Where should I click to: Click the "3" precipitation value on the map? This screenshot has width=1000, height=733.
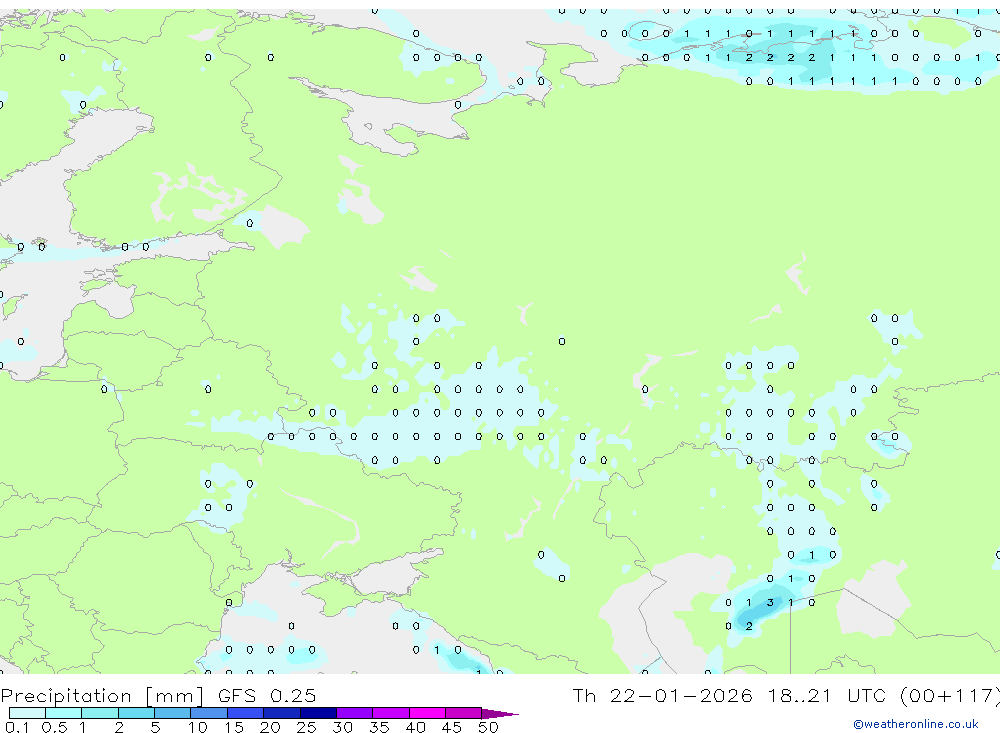point(770,602)
